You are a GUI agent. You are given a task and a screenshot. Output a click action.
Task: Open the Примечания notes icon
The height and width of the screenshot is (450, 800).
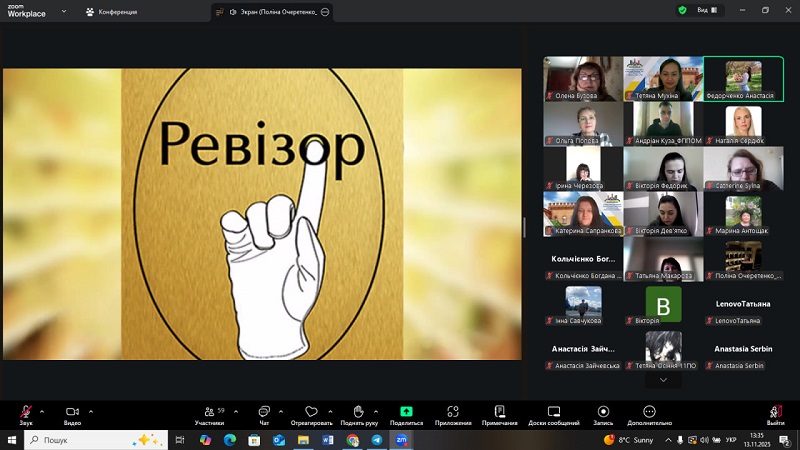point(499,412)
